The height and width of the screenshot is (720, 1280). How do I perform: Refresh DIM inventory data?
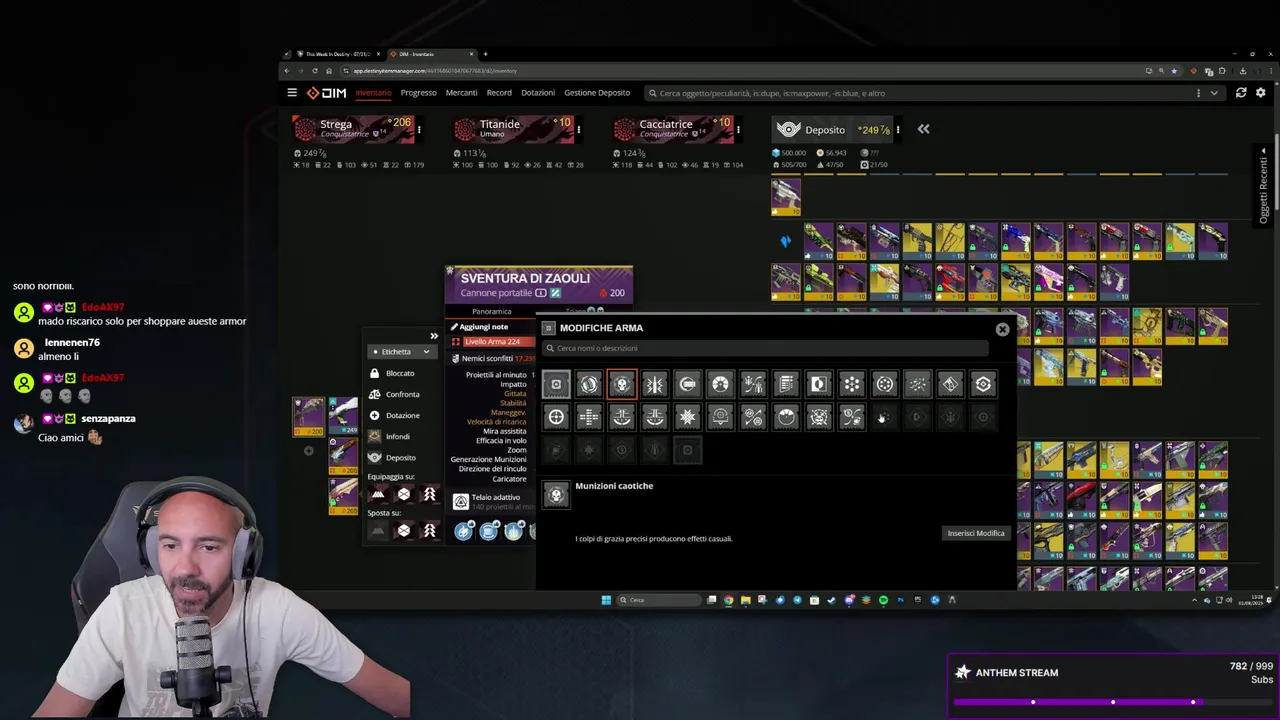1241,93
